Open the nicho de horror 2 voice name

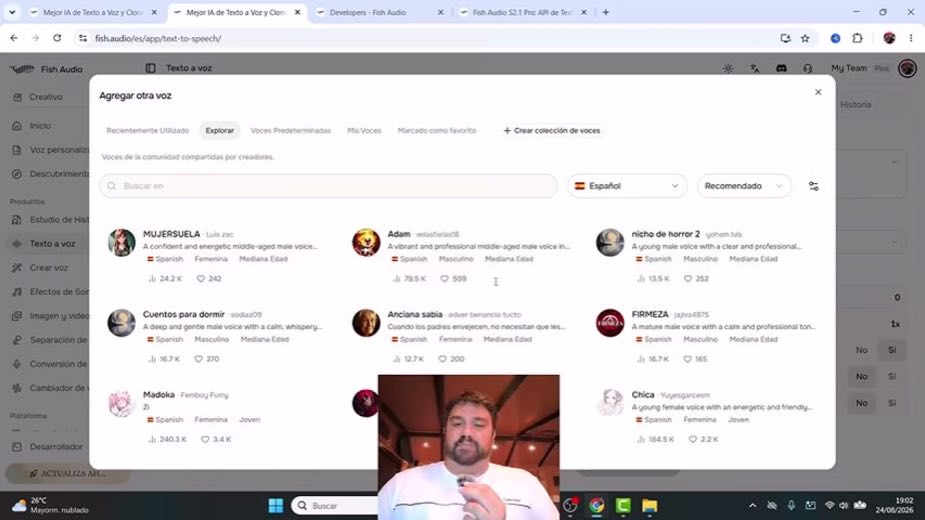[665, 234]
